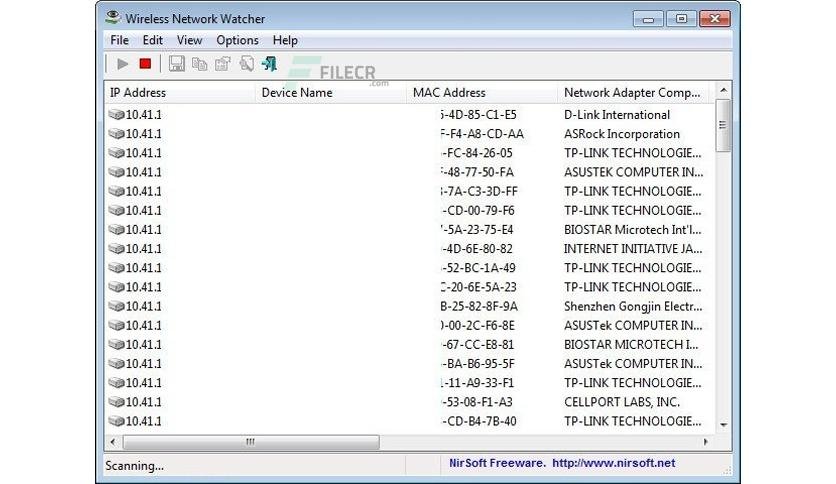Copy selected items using the toolbar icon
The height and width of the screenshot is (484, 836).
(x=199, y=64)
